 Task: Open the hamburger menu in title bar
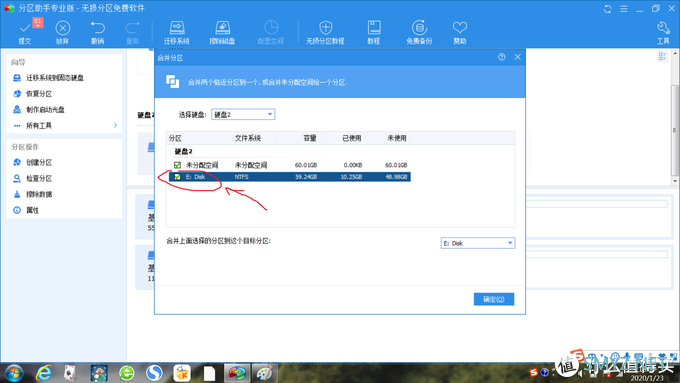[x=624, y=9]
